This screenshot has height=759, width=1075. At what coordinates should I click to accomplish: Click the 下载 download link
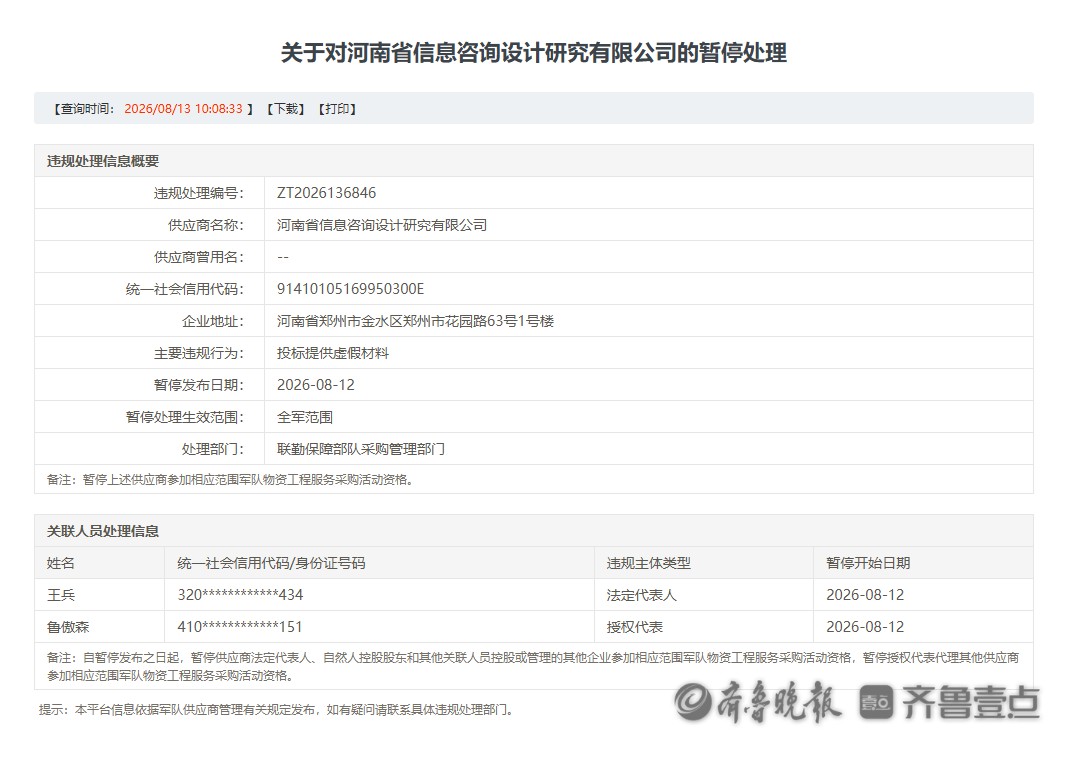pos(285,108)
